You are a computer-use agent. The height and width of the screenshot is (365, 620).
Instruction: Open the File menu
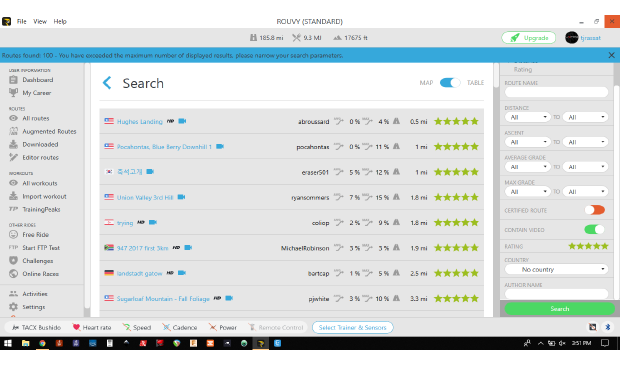tap(22, 21)
